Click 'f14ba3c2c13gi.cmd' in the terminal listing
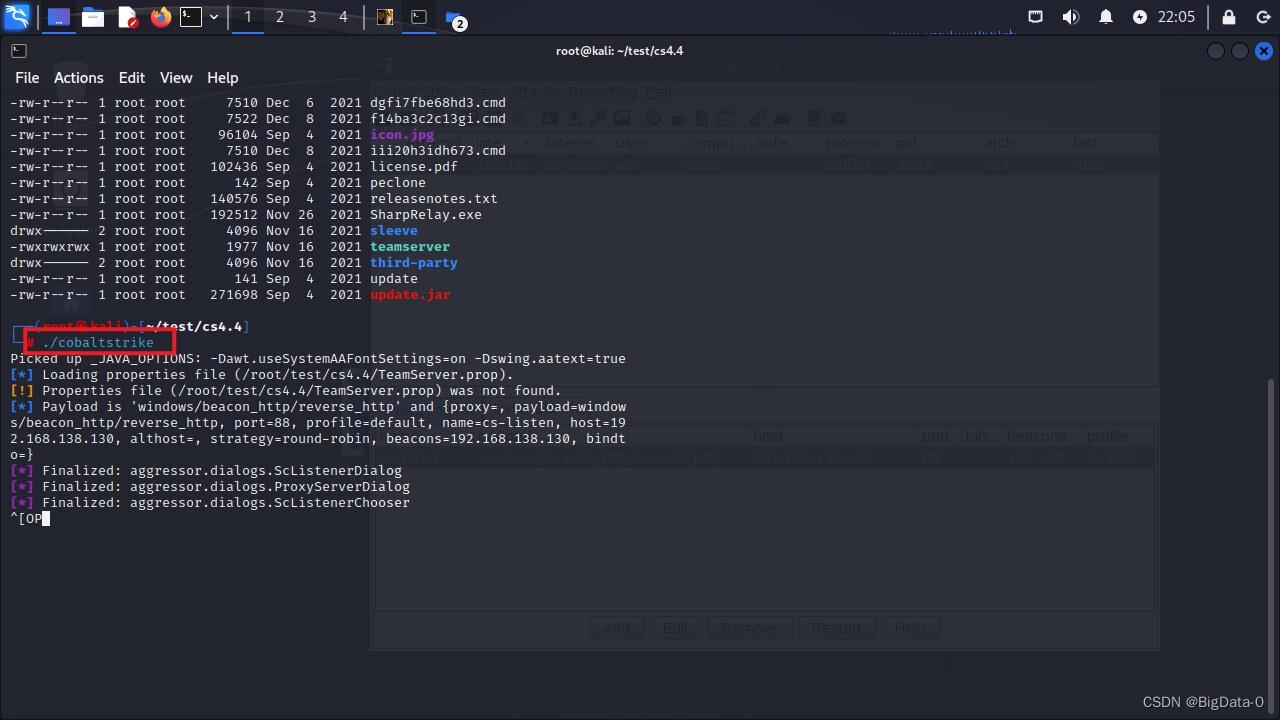Viewport: 1280px width, 720px height. point(438,119)
